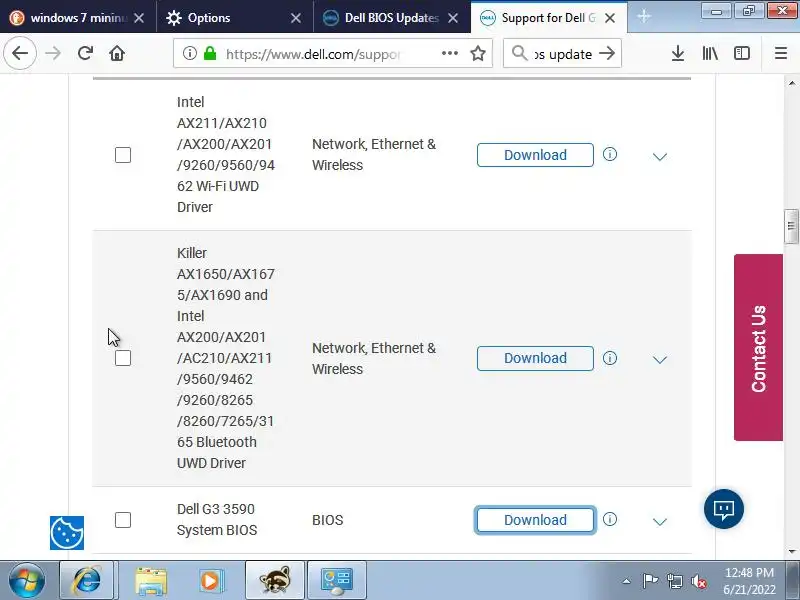Open Windows Explorer folder in taskbar
The image size is (800, 600).
coord(151,581)
